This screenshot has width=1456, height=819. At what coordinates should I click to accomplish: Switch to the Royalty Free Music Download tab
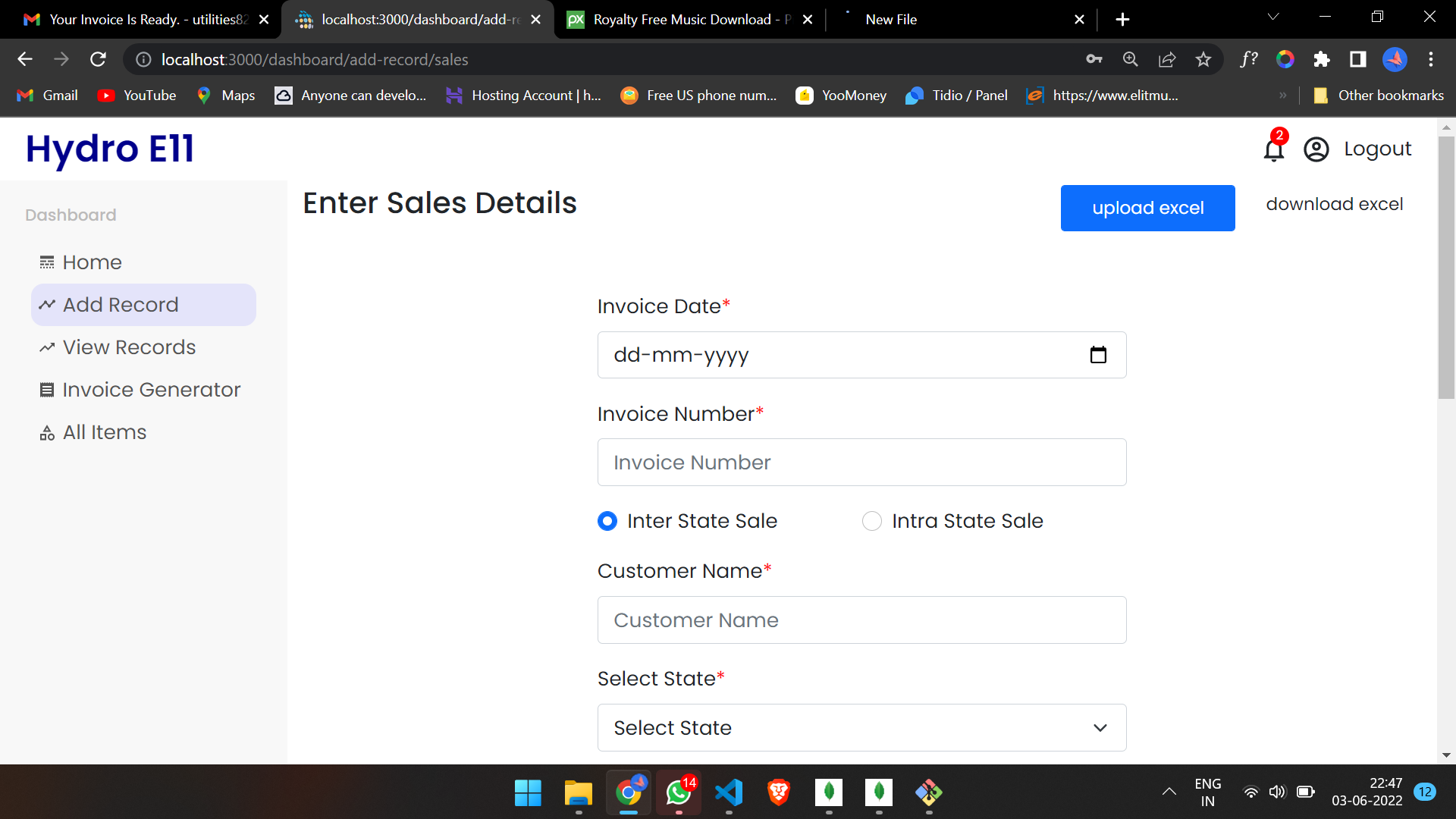click(682, 19)
